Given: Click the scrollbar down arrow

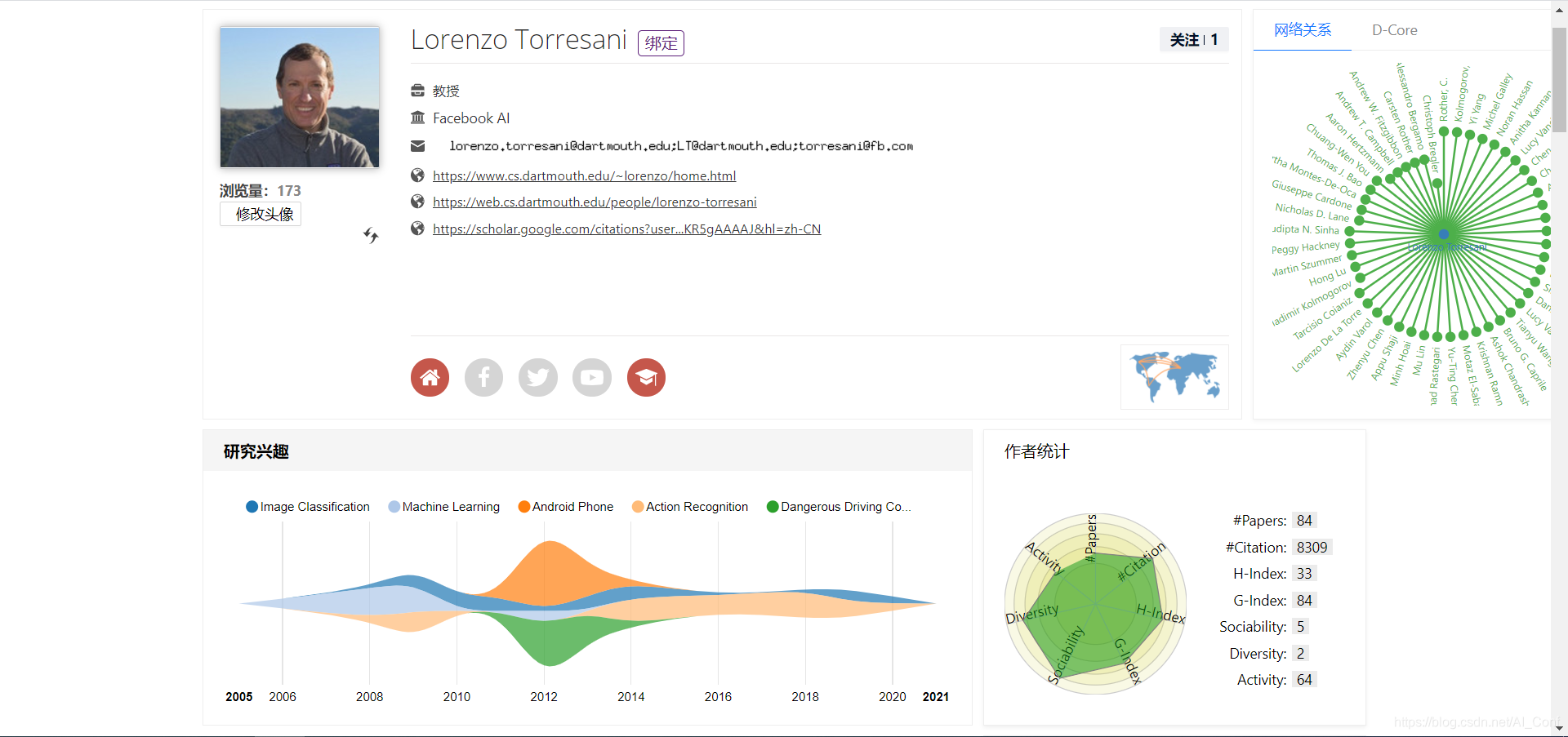Looking at the screenshot, I should [x=1560, y=729].
